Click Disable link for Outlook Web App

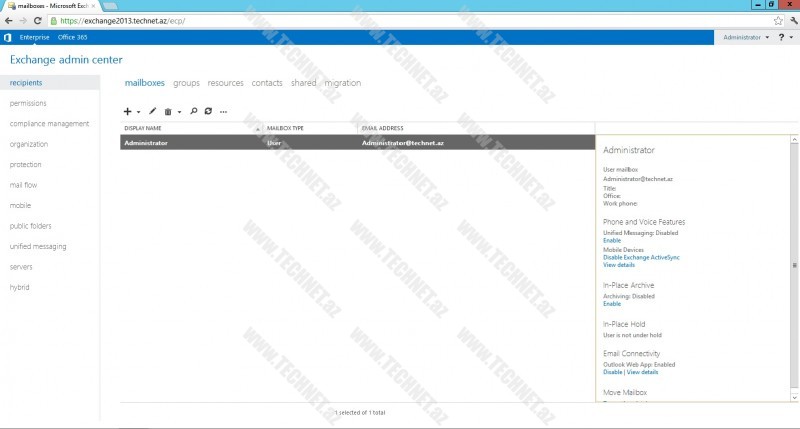pyautogui.click(x=613, y=372)
